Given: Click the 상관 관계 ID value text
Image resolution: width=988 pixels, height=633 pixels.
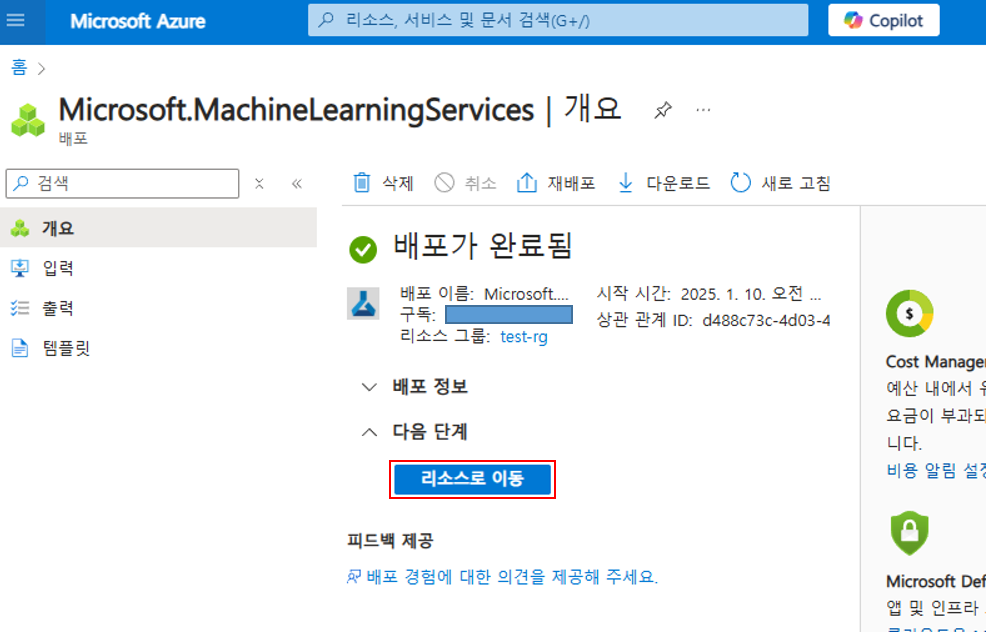Looking at the screenshot, I should click(x=766, y=321).
